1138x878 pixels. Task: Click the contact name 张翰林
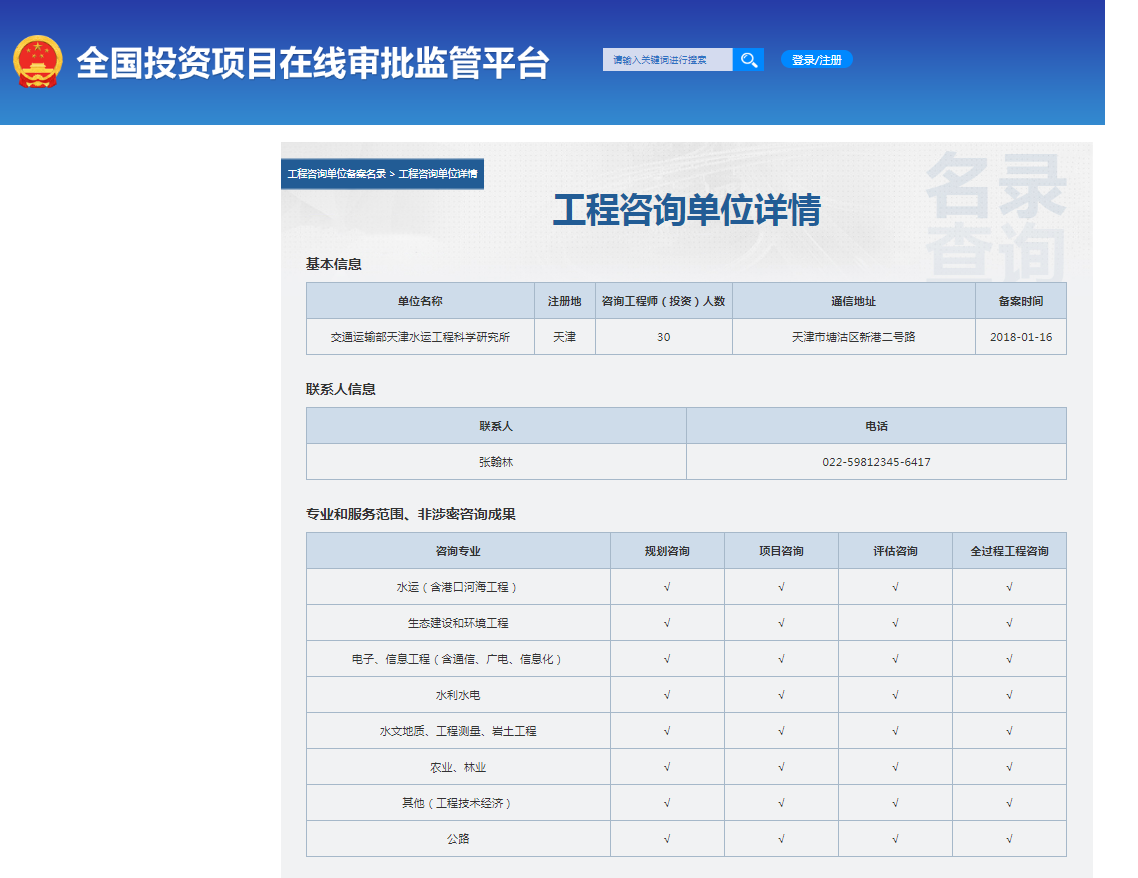(x=496, y=460)
